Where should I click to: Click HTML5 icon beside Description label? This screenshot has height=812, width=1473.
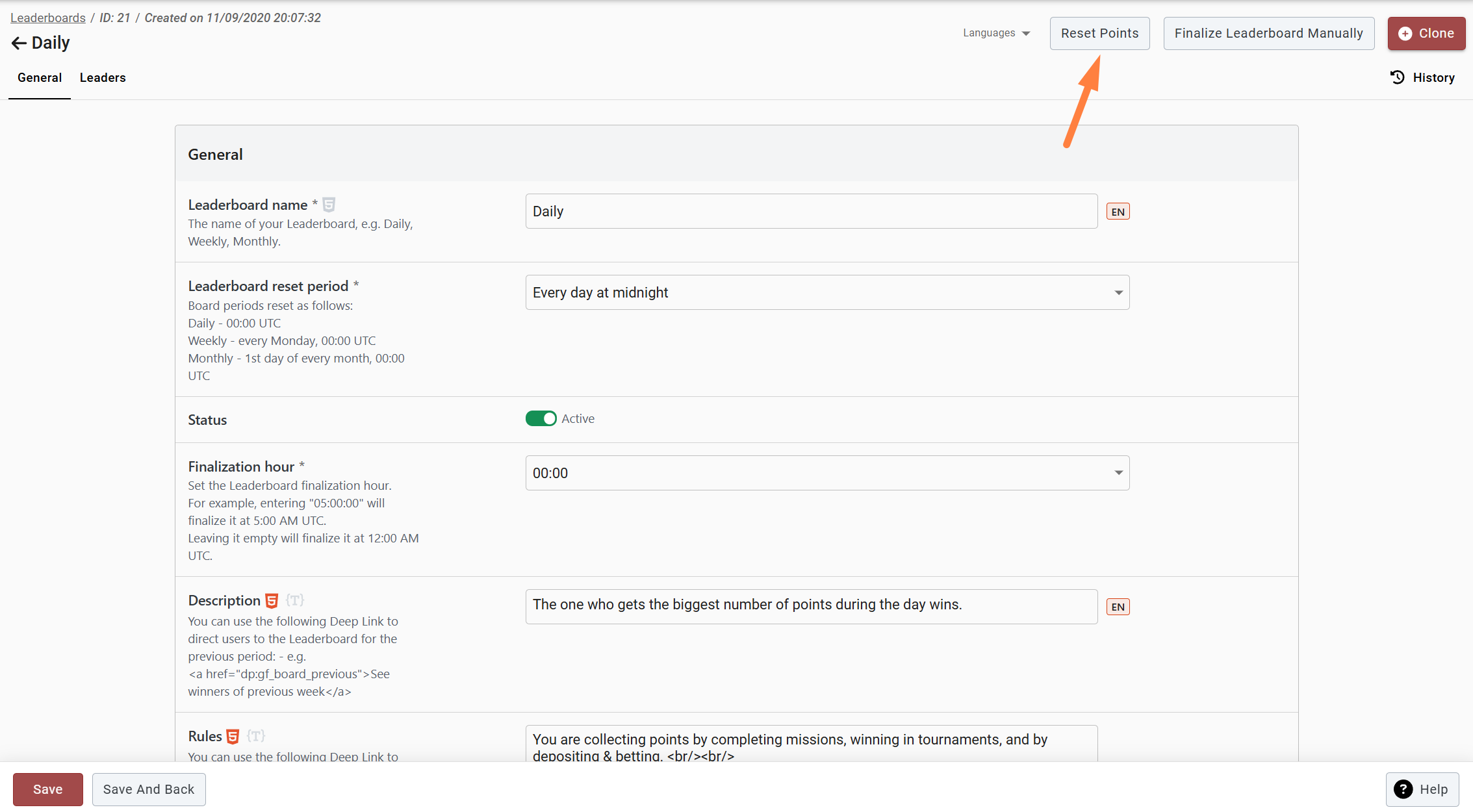point(272,601)
